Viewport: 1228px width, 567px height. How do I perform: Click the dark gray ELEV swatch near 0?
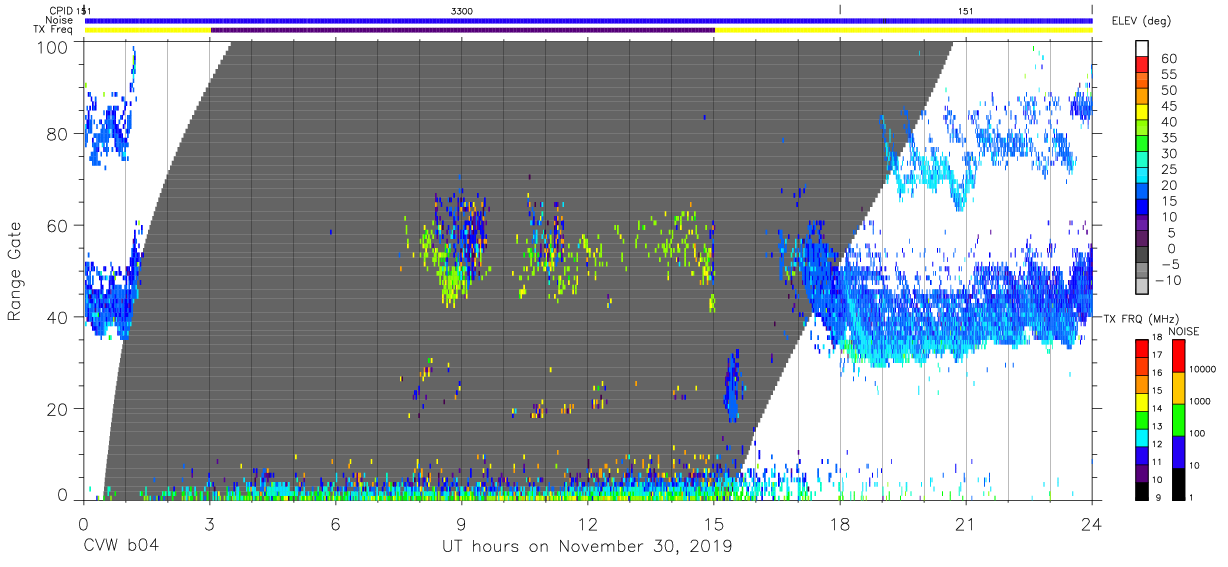1141,256
